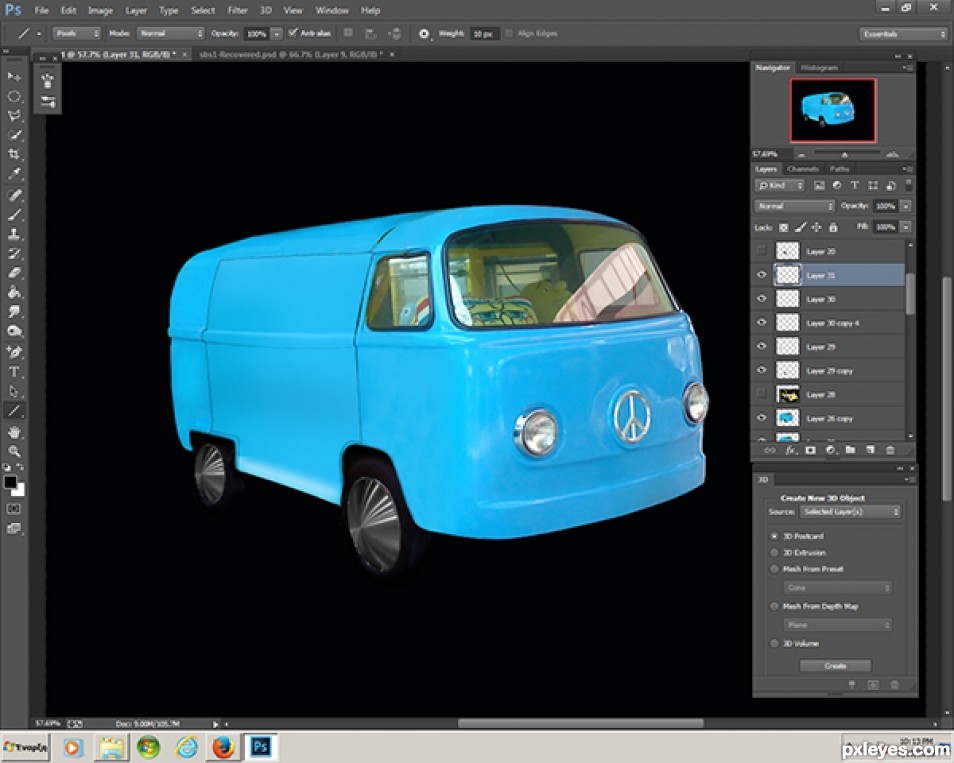The height and width of the screenshot is (763, 954).
Task: Select the Smudge tool
Action: tap(14, 312)
